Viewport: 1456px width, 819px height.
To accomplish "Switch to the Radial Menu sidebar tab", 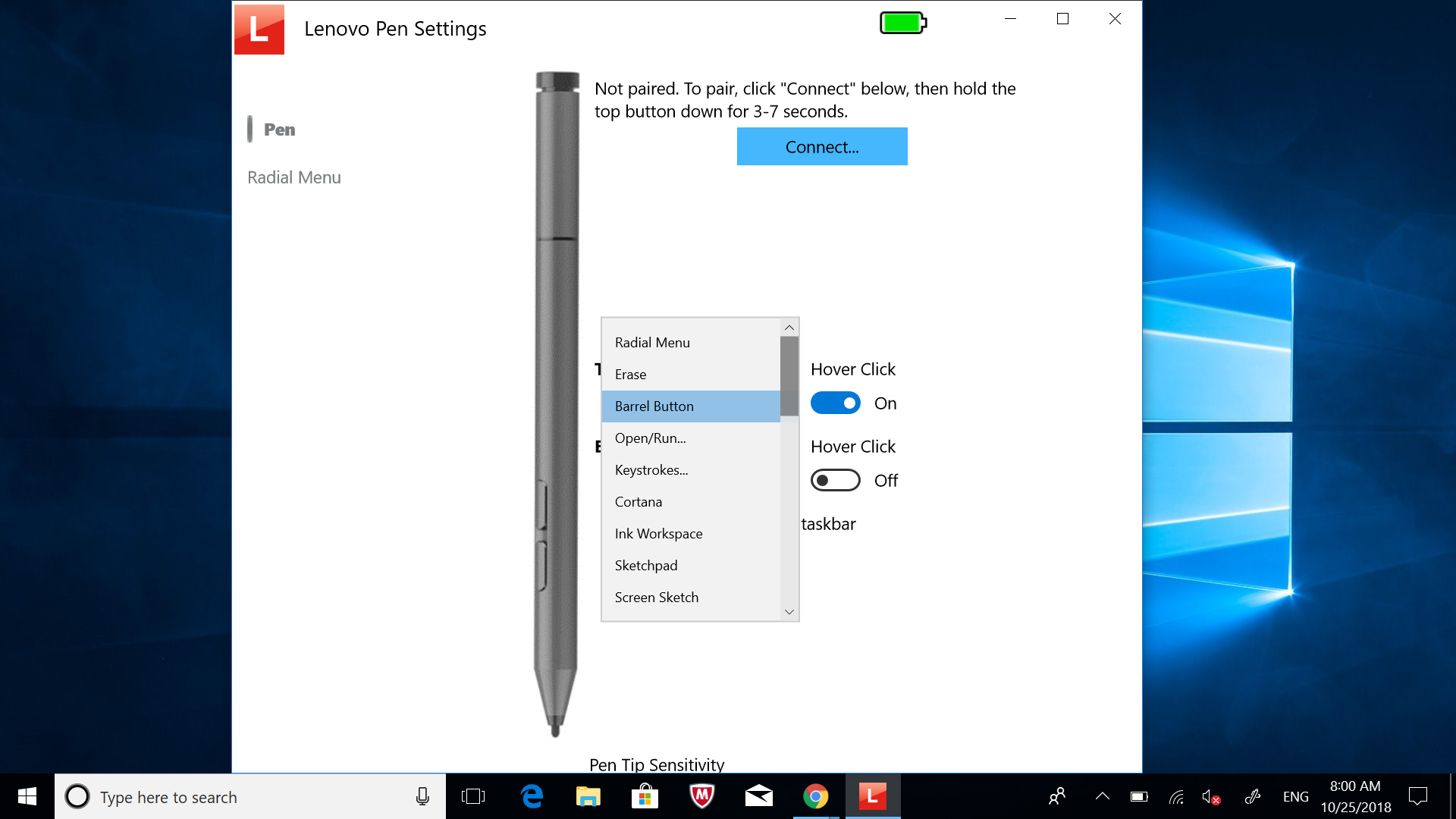I will tap(294, 177).
